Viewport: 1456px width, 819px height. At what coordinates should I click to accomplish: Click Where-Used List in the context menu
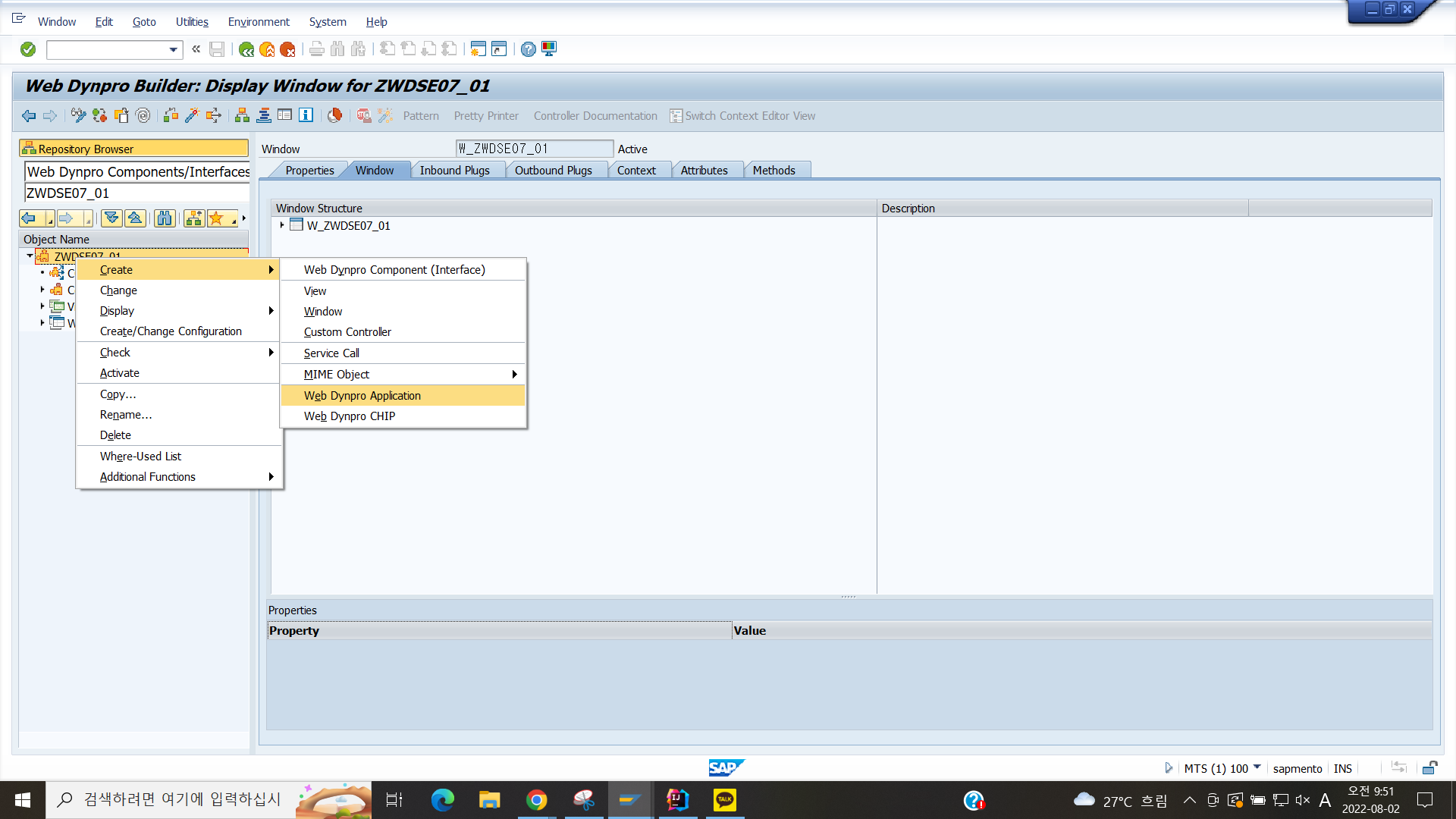(179, 457)
